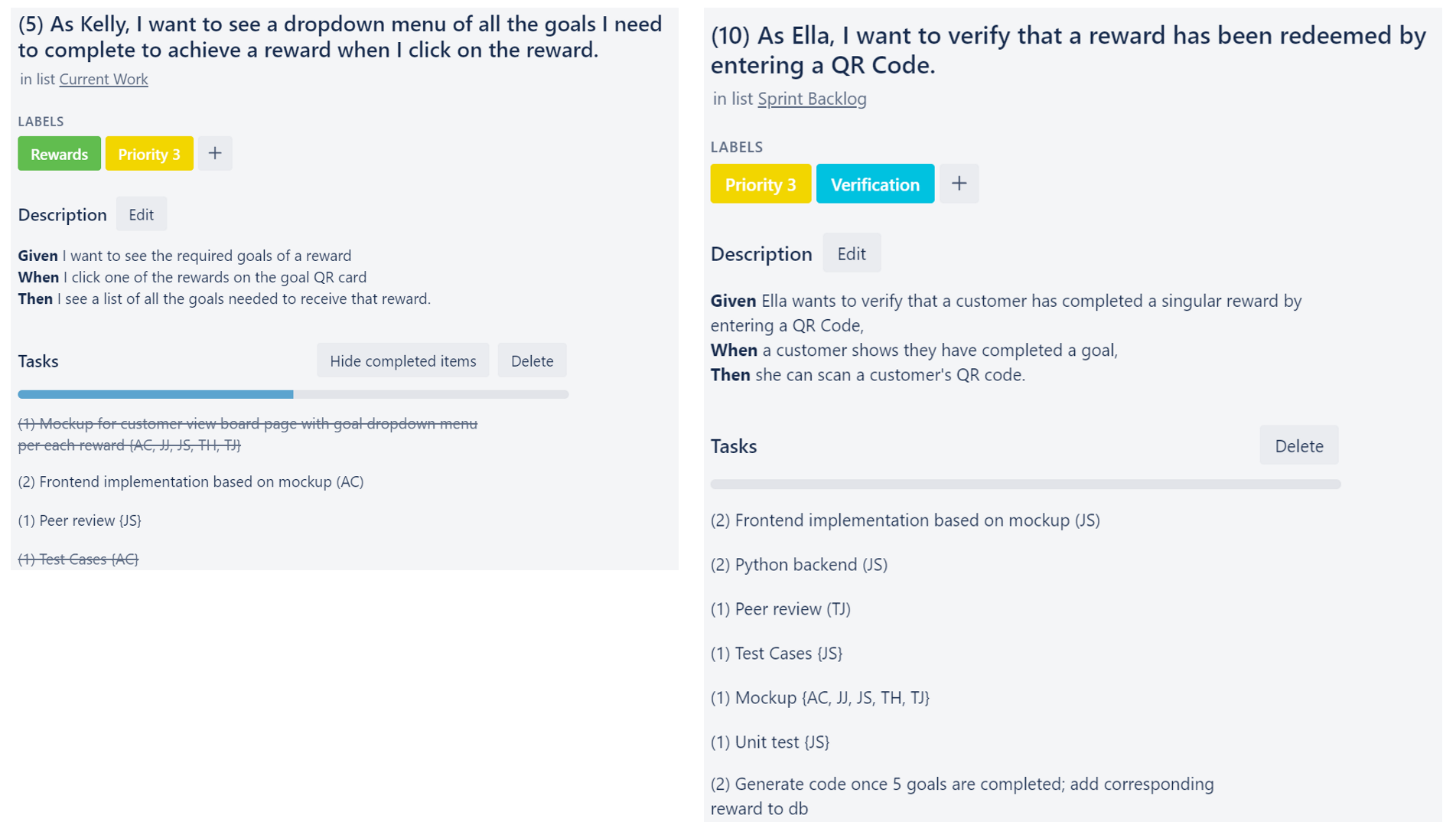Select the Unit test {JS} task item
This screenshot has width=1456, height=835.
coord(770,742)
